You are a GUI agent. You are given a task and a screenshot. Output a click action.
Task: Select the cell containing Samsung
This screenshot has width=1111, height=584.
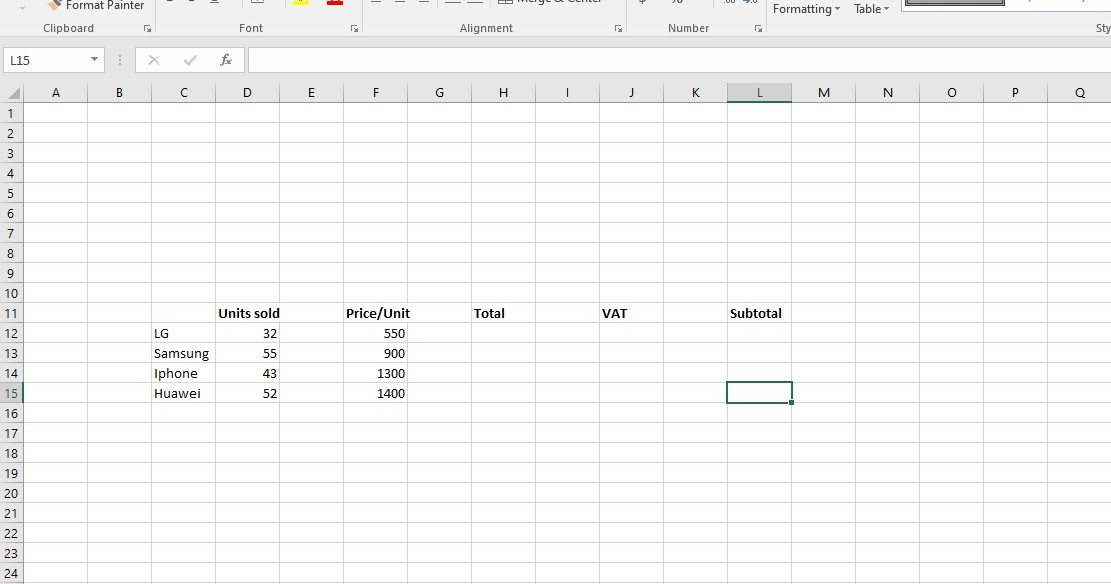click(x=183, y=353)
